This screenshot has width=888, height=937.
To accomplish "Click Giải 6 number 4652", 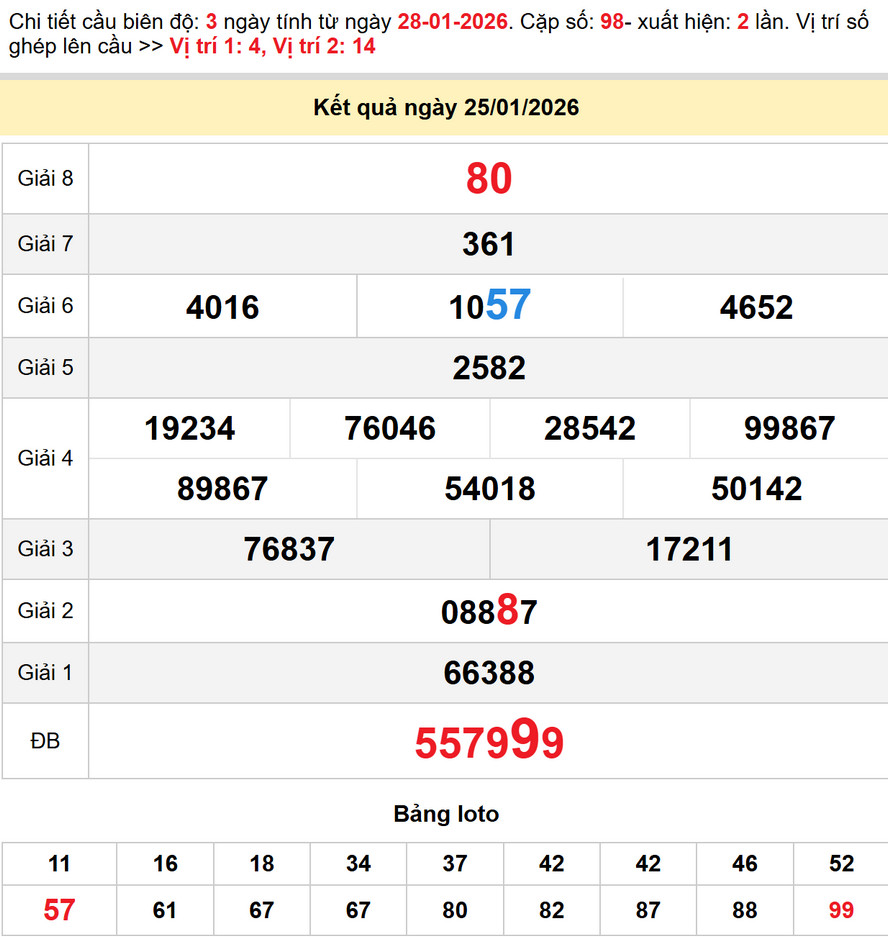I will (x=755, y=307).
